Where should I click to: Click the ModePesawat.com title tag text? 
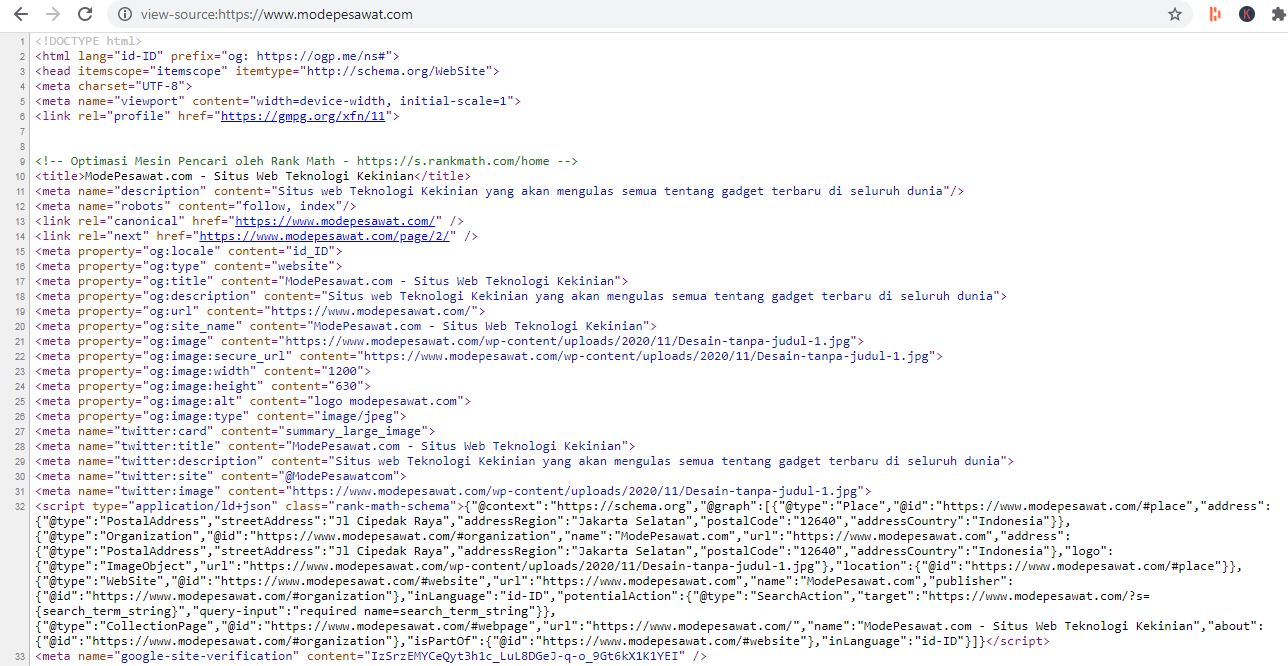250,175
